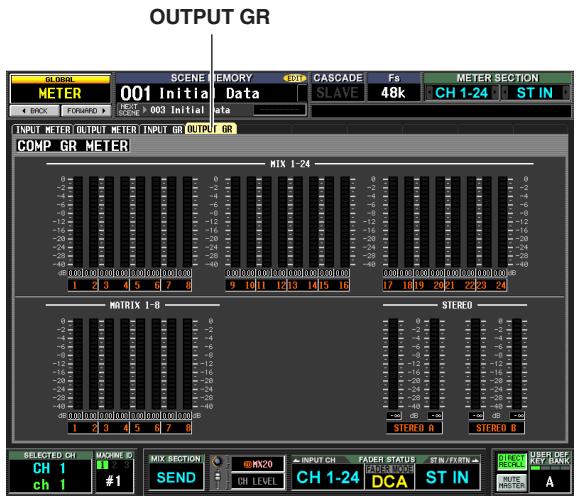
Task: Select machine ID 3 indicator
Action: click(x=126, y=465)
